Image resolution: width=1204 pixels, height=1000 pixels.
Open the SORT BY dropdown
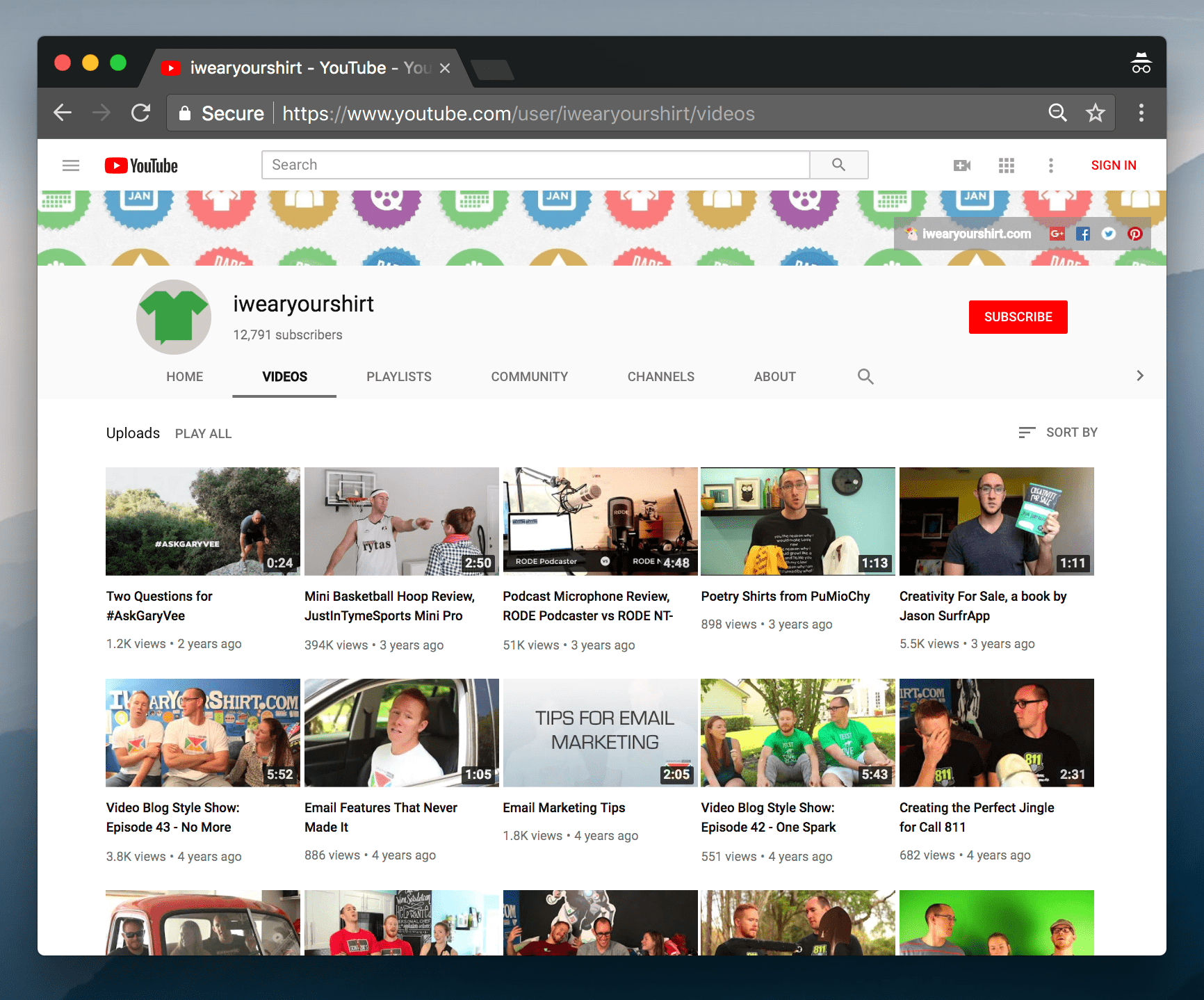[x=1058, y=433]
